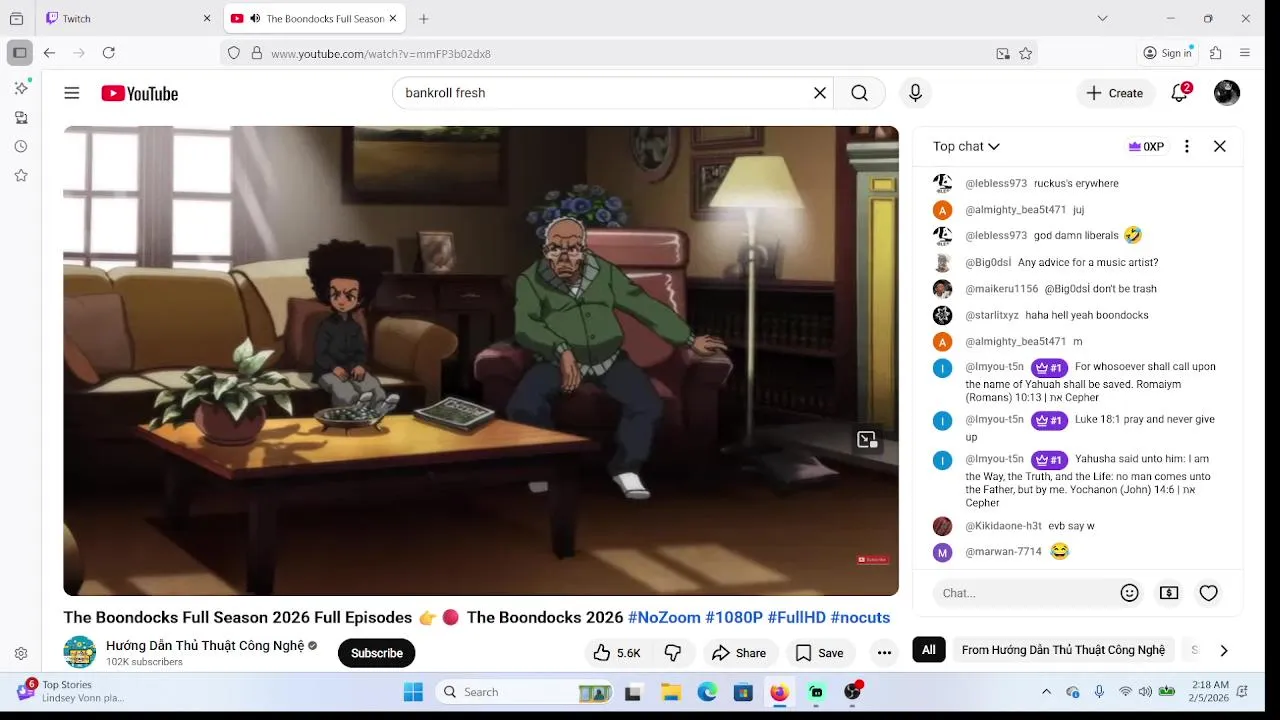Open the Hướng Dẫn Thủ Thuật Công Nghệ channel name
Screen dimensions: 1280x720
click(x=205, y=646)
